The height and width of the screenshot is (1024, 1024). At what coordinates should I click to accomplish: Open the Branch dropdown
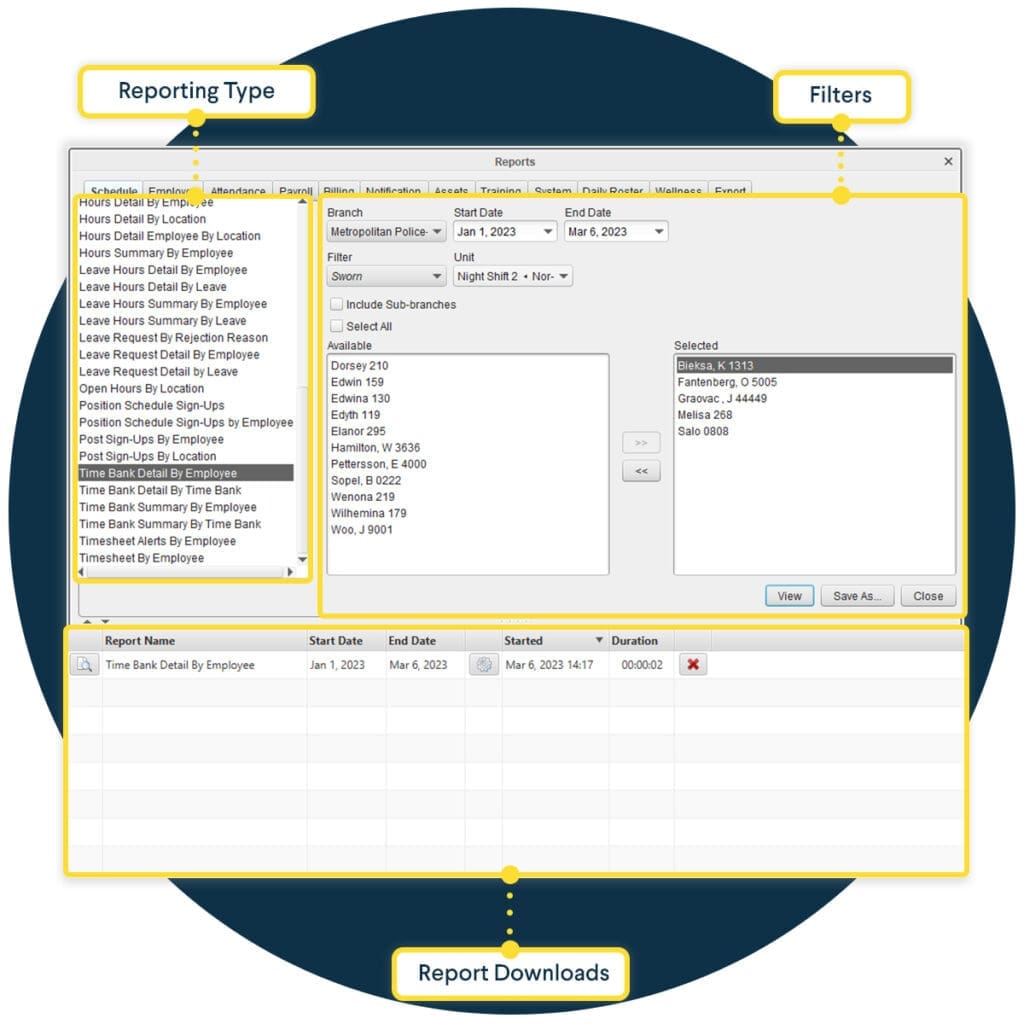tap(386, 232)
